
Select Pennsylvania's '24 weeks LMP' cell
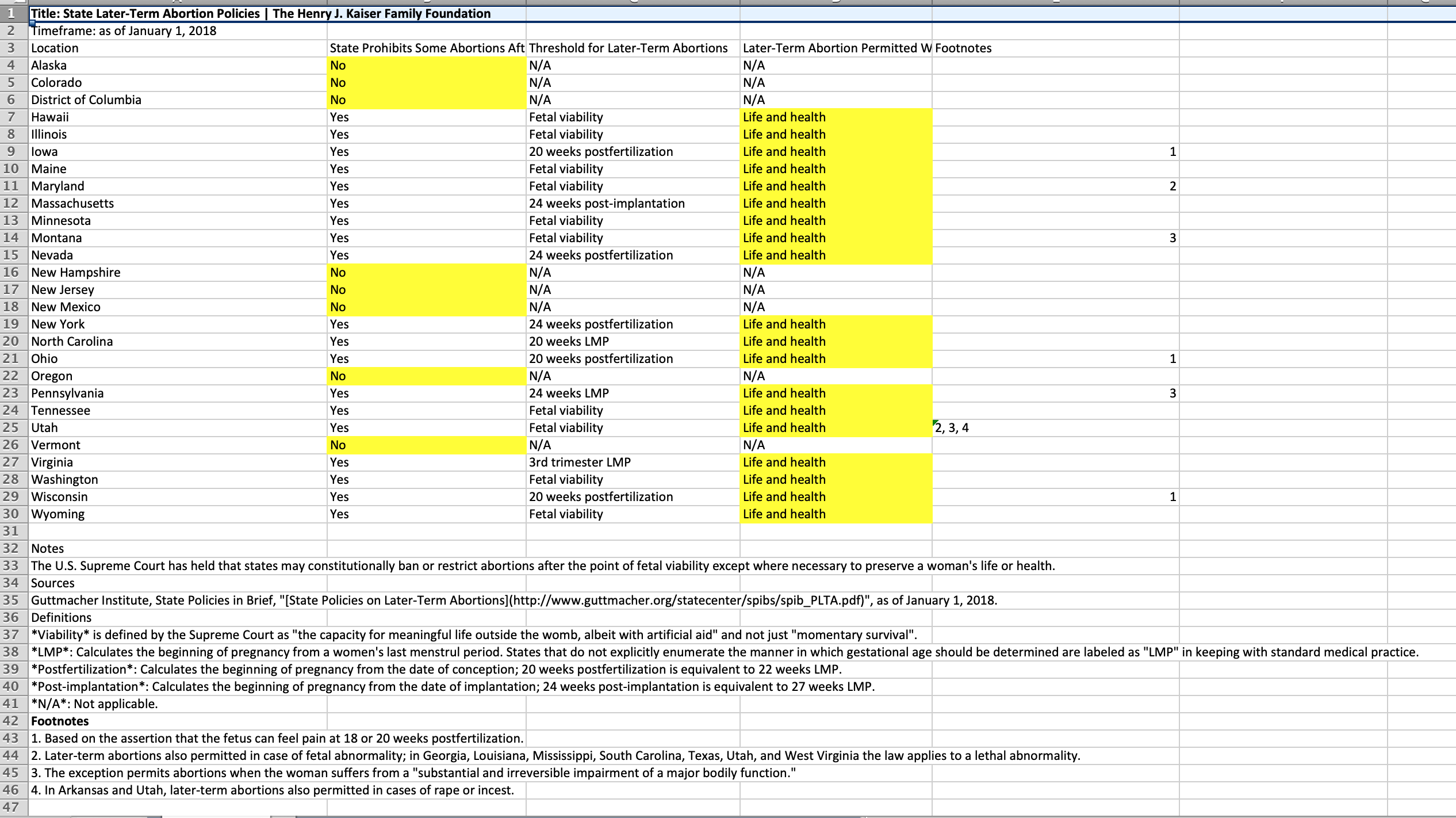pyautogui.click(x=633, y=393)
